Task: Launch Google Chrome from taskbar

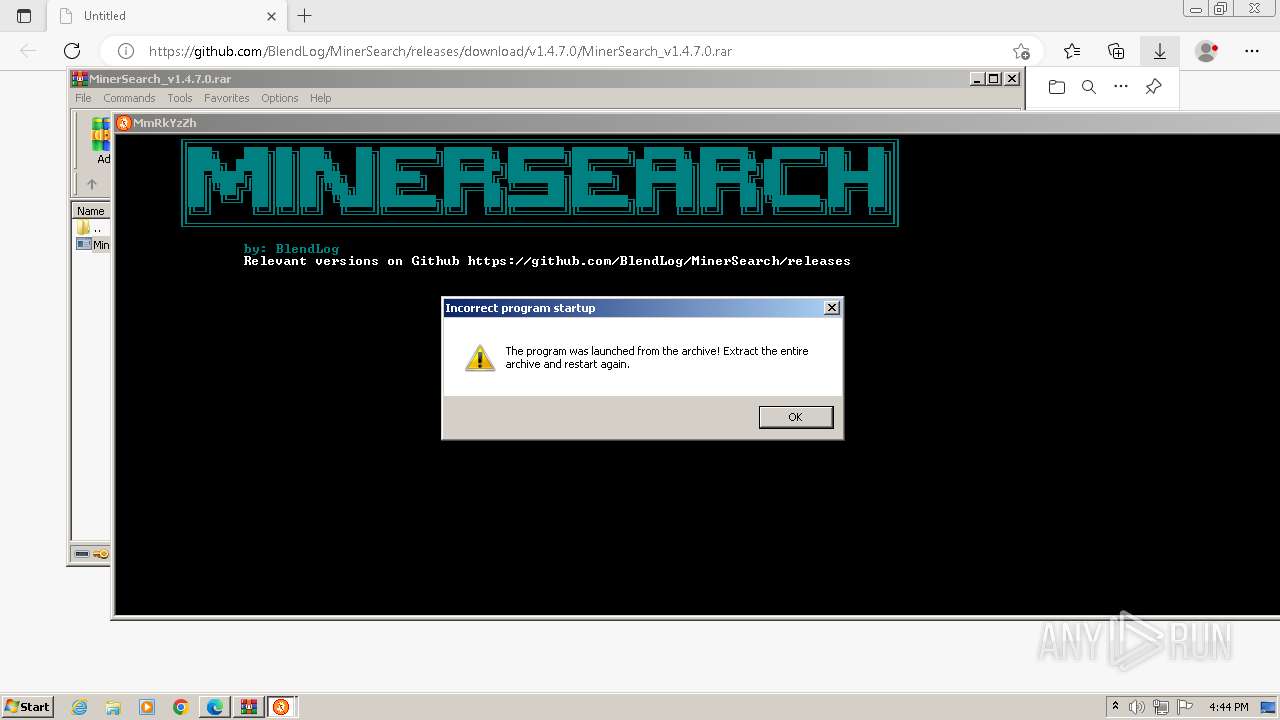Action: pyautogui.click(x=181, y=707)
